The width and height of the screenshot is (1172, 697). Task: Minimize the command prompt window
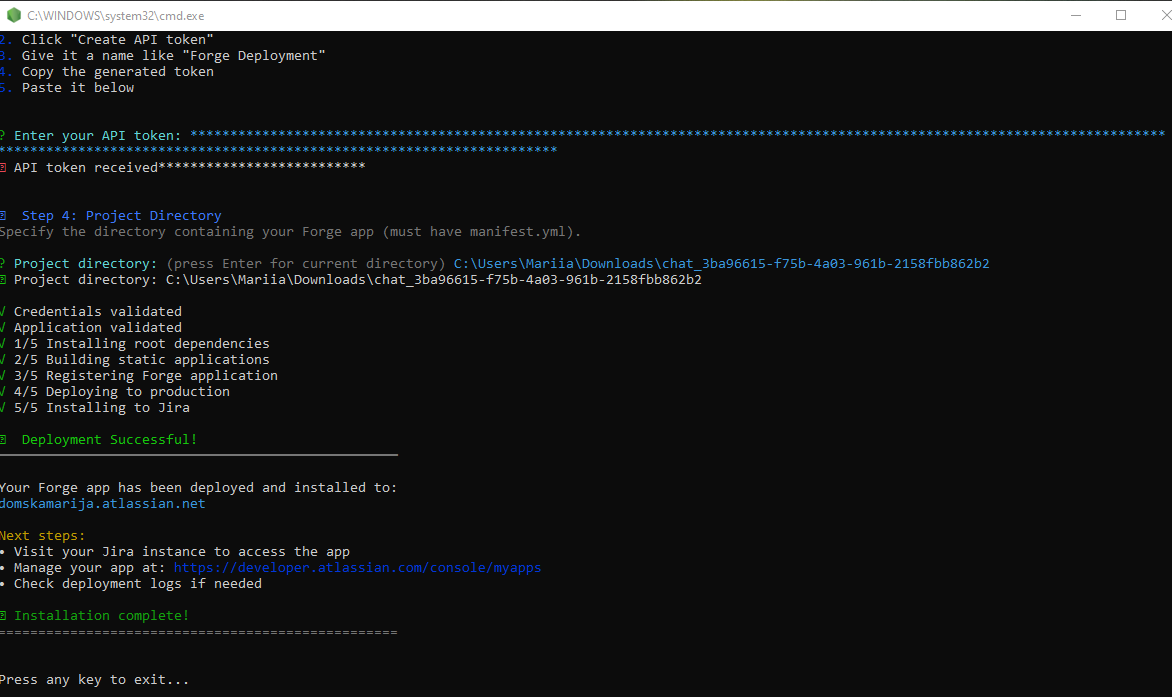(x=1076, y=15)
